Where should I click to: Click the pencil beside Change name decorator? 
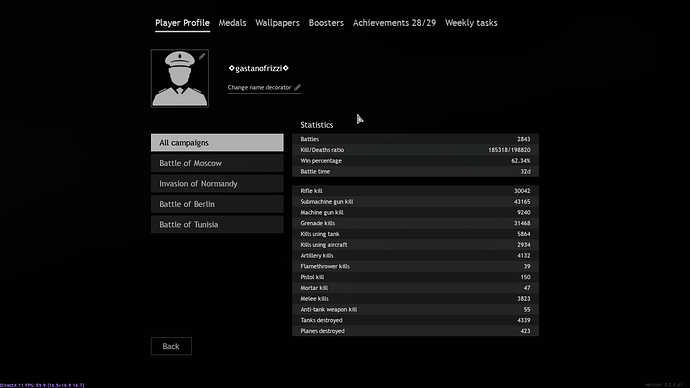coord(297,87)
